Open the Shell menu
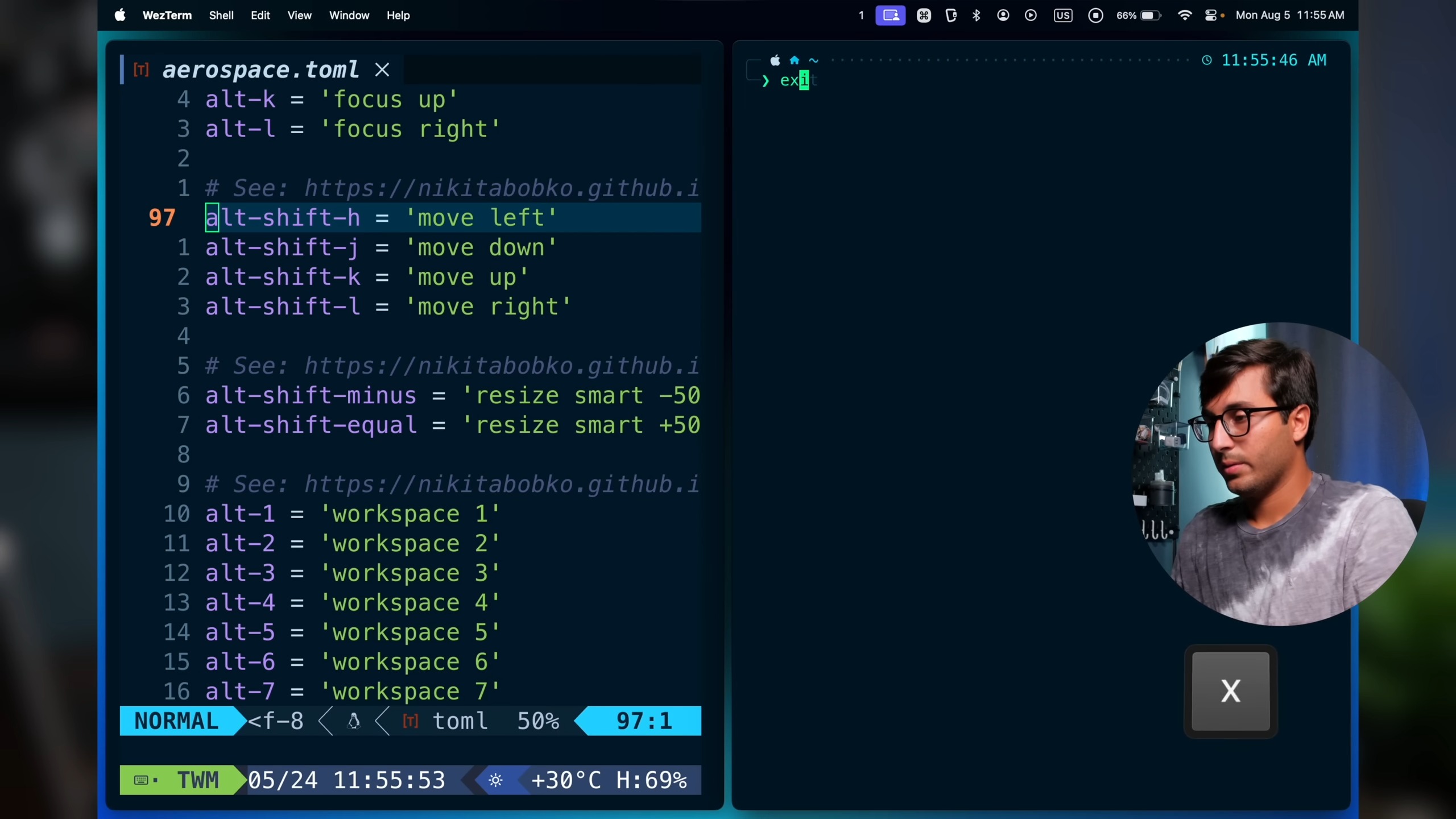 [x=221, y=15]
